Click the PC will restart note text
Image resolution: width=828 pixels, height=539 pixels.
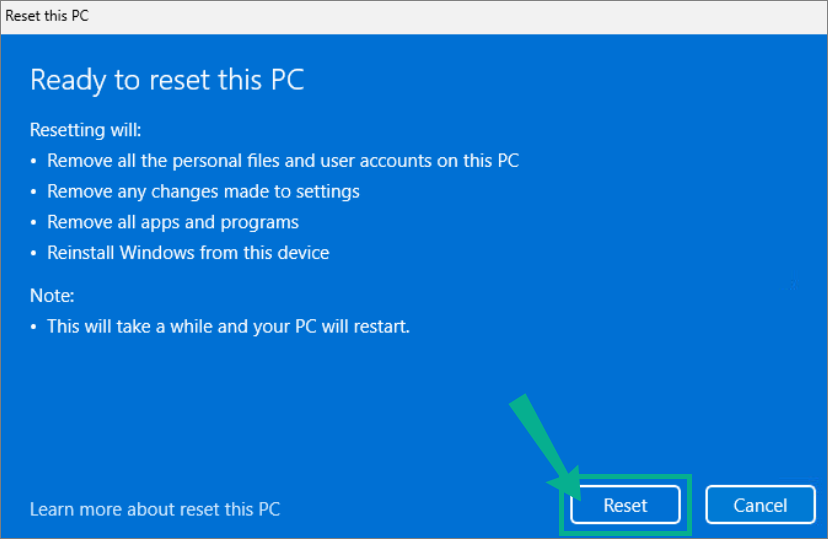[228, 326]
